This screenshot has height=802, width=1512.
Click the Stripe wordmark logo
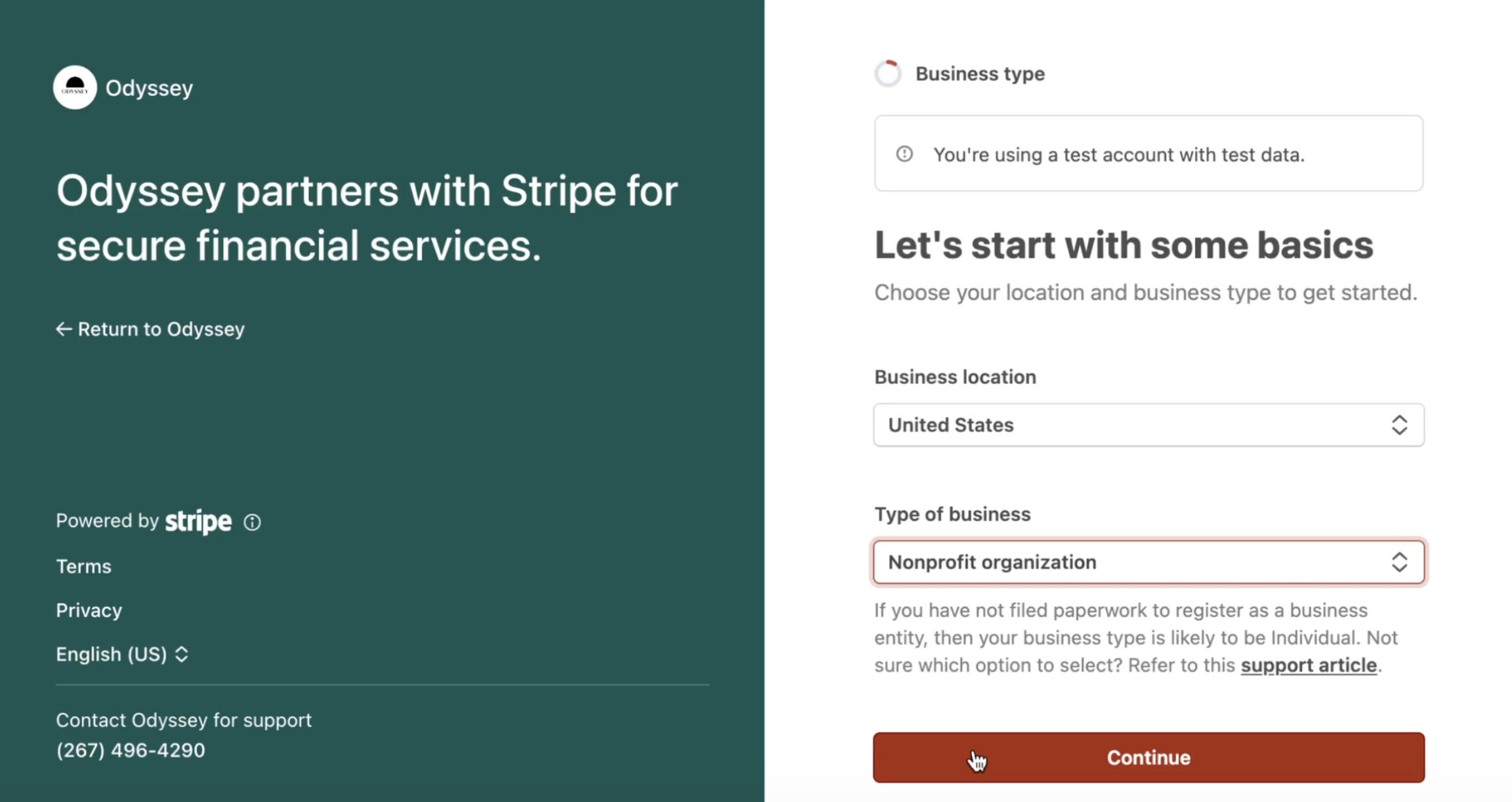pos(198,522)
